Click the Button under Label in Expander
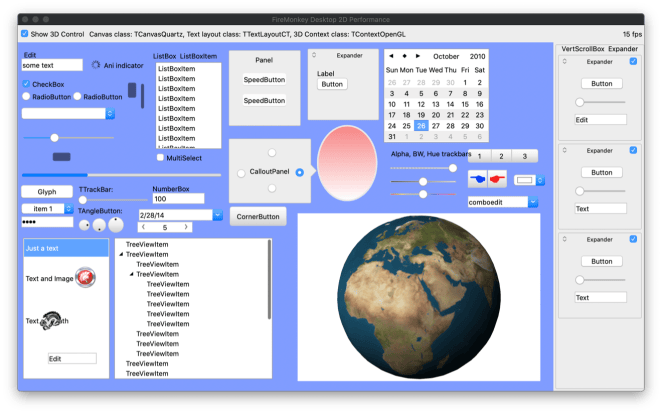This screenshot has height=413, width=662. (332, 84)
